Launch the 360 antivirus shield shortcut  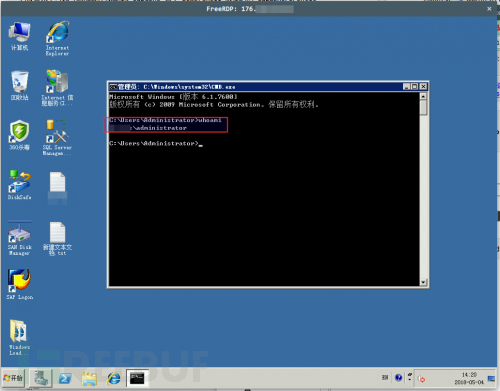click(x=20, y=135)
